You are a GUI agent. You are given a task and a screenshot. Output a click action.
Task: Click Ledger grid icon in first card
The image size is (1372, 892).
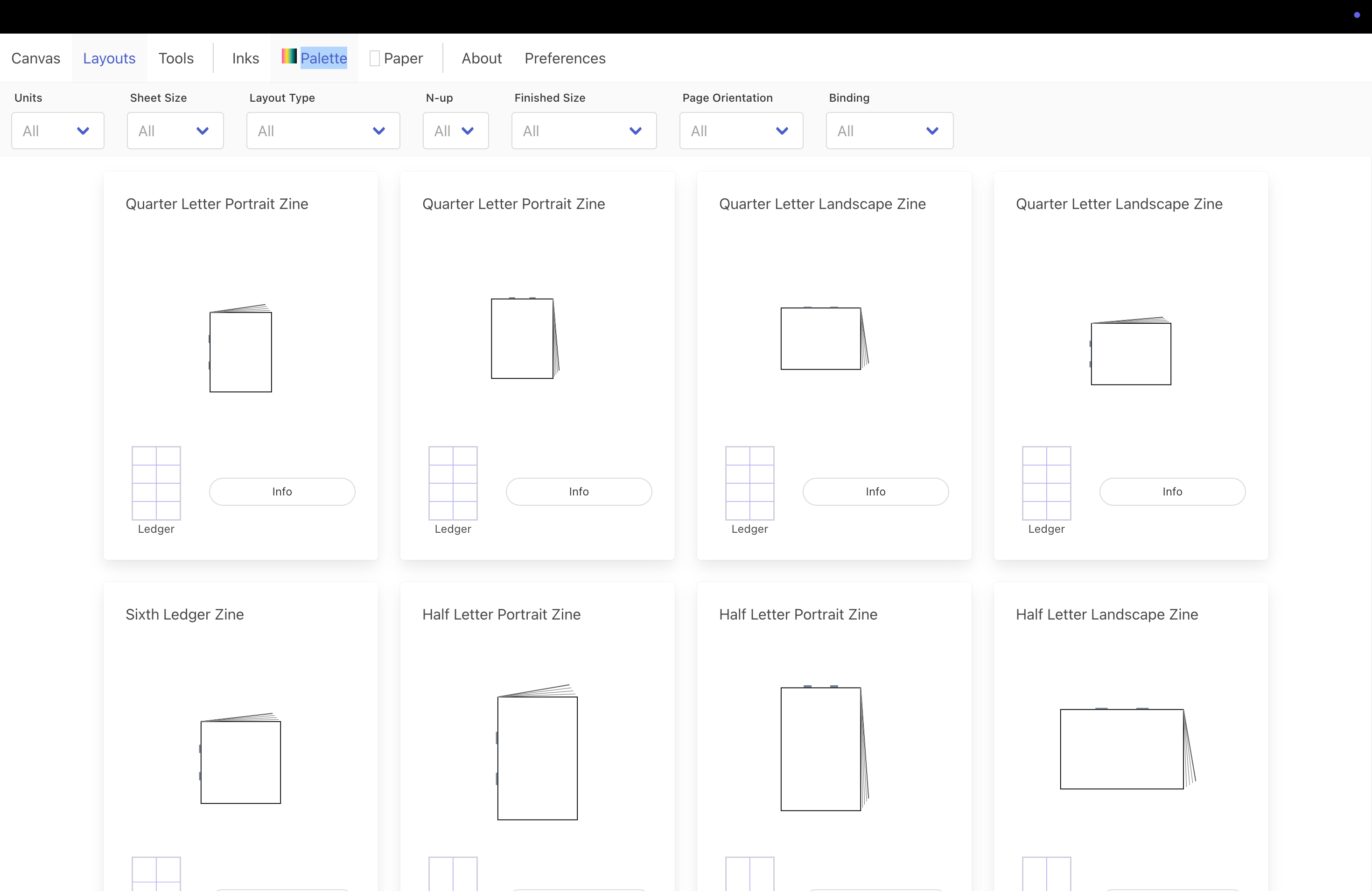click(156, 483)
